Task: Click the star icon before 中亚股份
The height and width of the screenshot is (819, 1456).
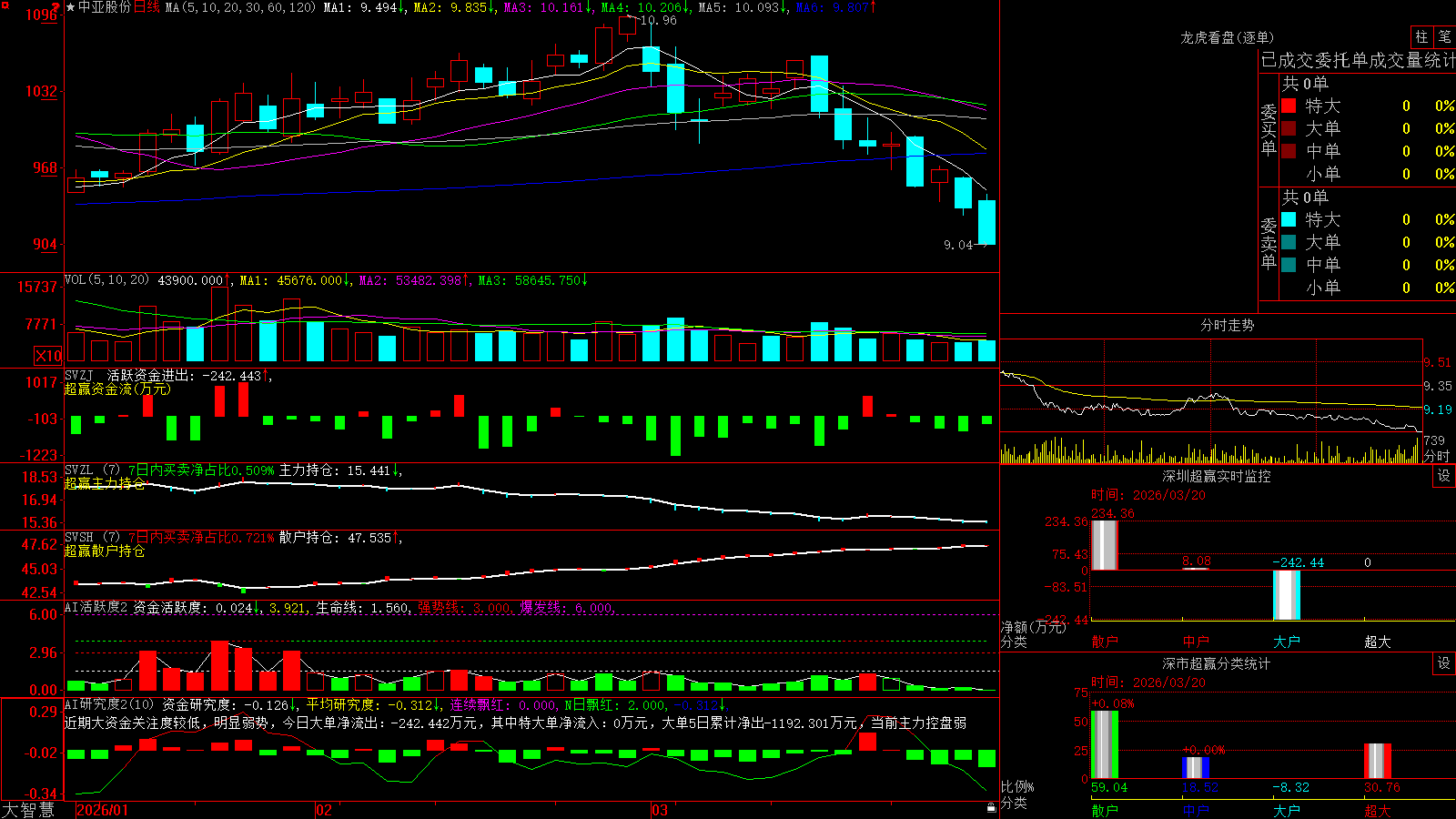Action: (x=71, y=7)
